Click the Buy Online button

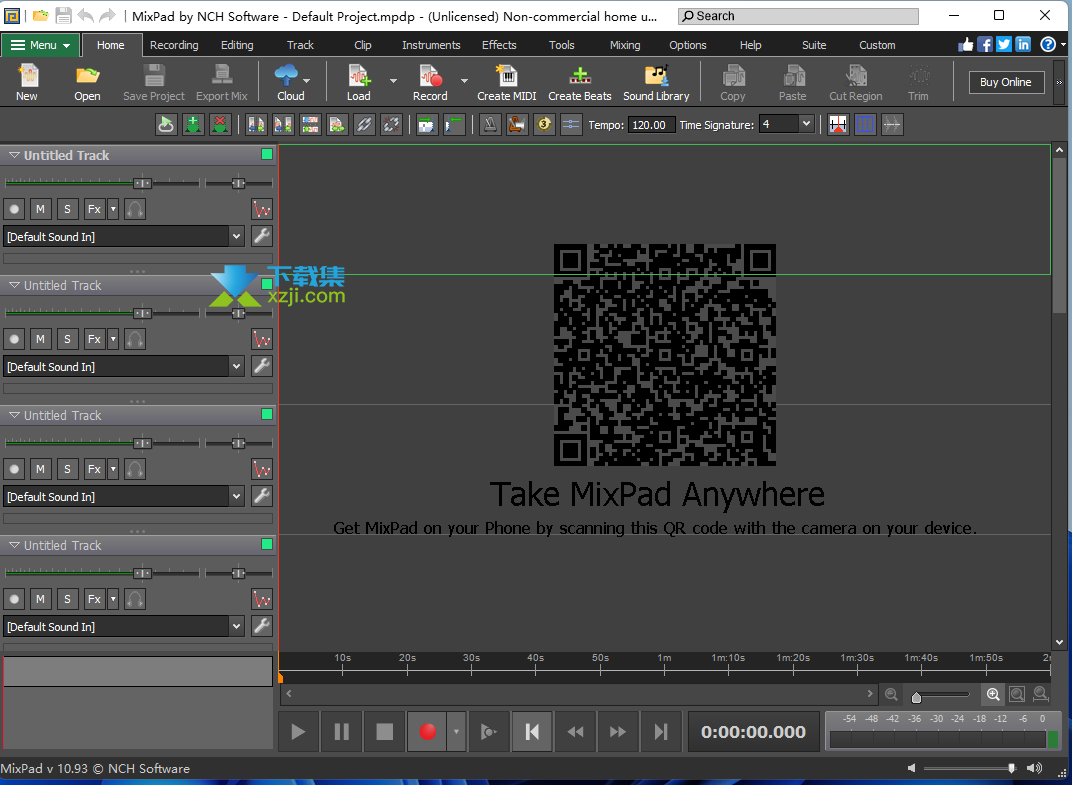(1006, 82)
